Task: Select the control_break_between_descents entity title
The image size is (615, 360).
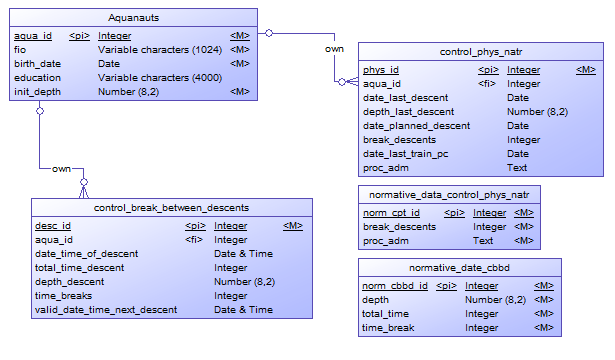Action: tap(171, 207)
